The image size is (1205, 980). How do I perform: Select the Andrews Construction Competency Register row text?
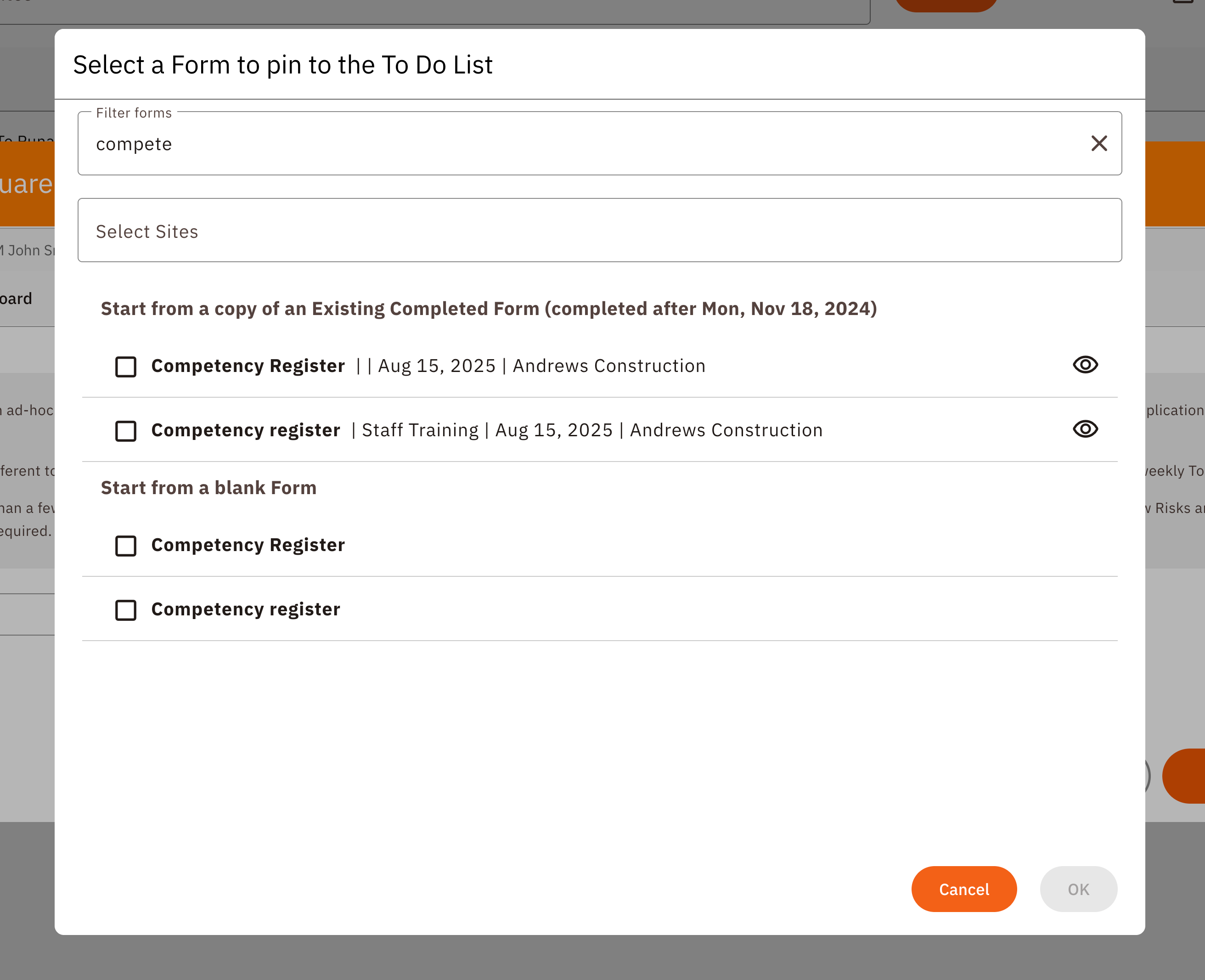pyautogui.click(x=428, y=366)
